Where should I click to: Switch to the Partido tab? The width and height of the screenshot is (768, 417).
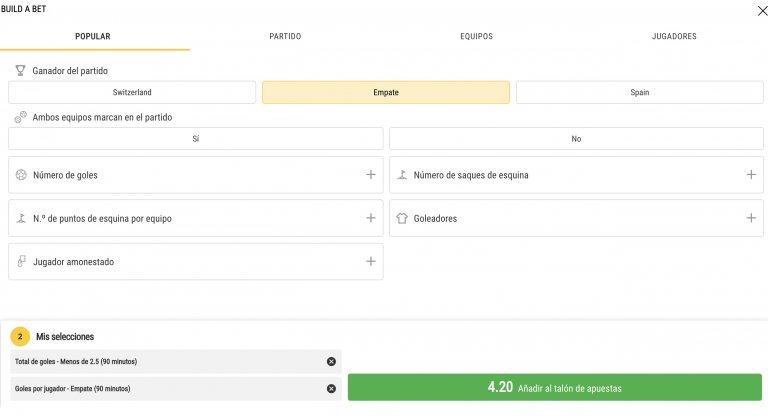285,37
